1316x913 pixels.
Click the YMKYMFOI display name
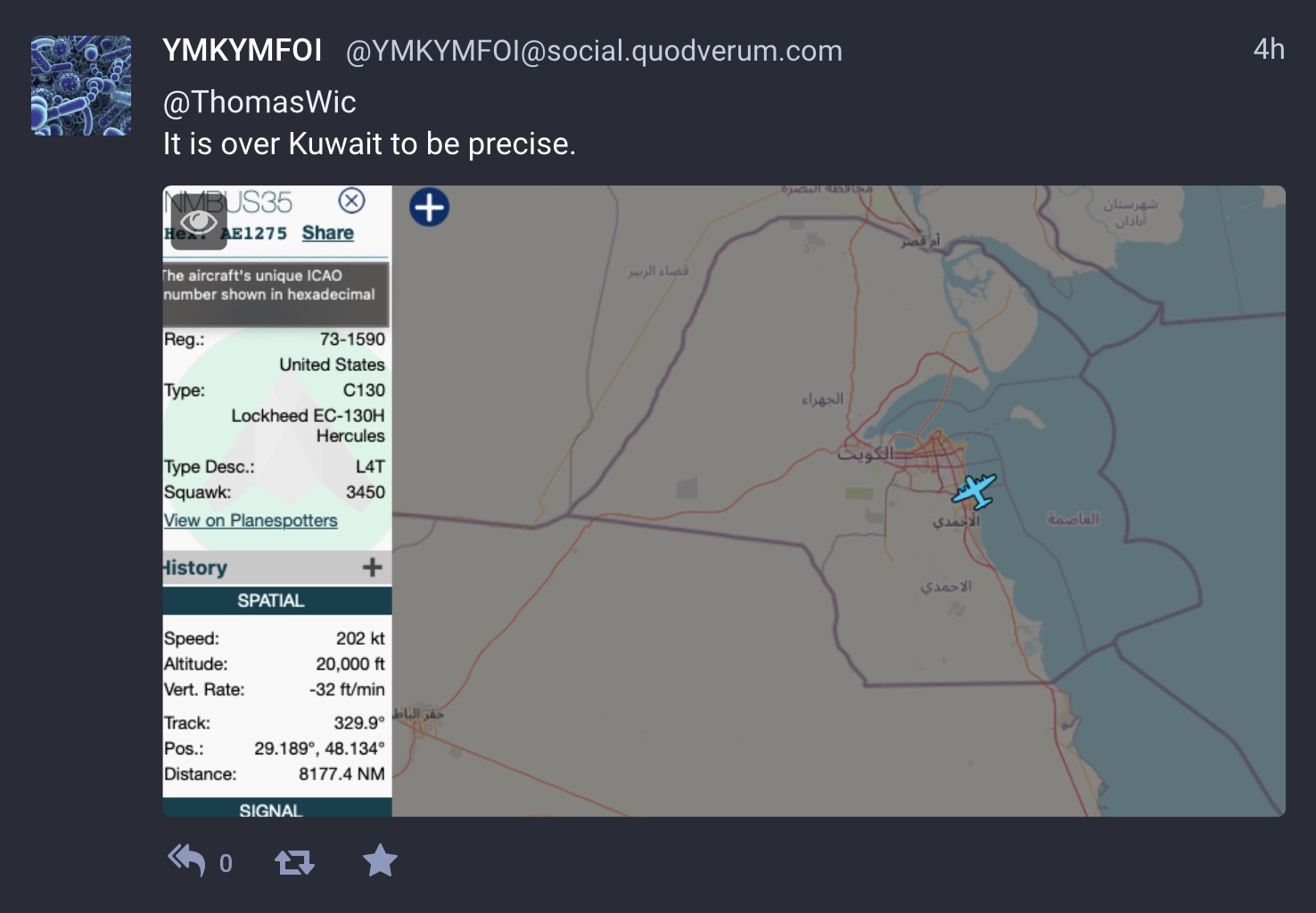pos(242,50)
